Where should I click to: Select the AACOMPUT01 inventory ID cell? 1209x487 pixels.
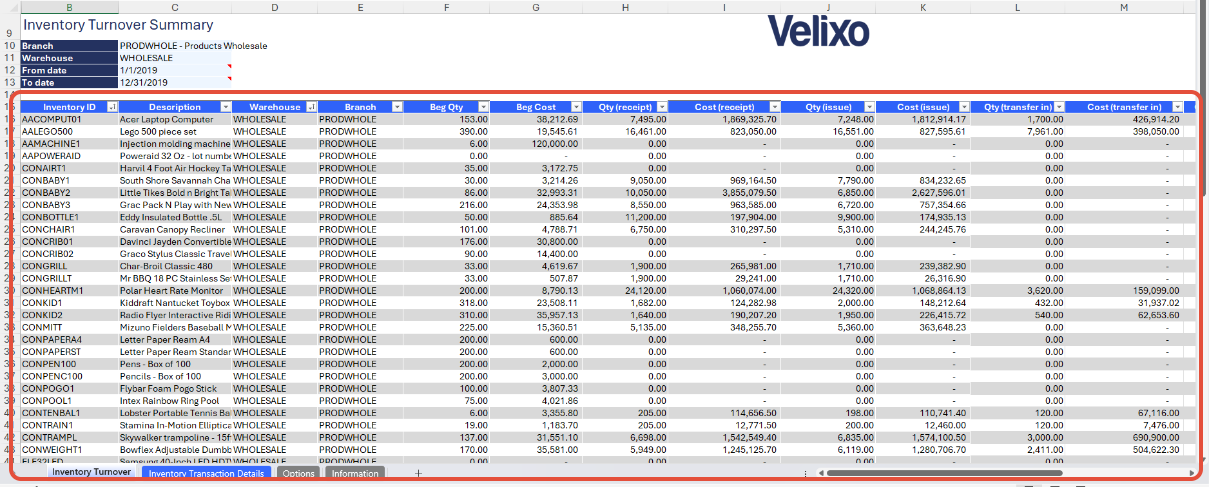(x=69, y=119)
